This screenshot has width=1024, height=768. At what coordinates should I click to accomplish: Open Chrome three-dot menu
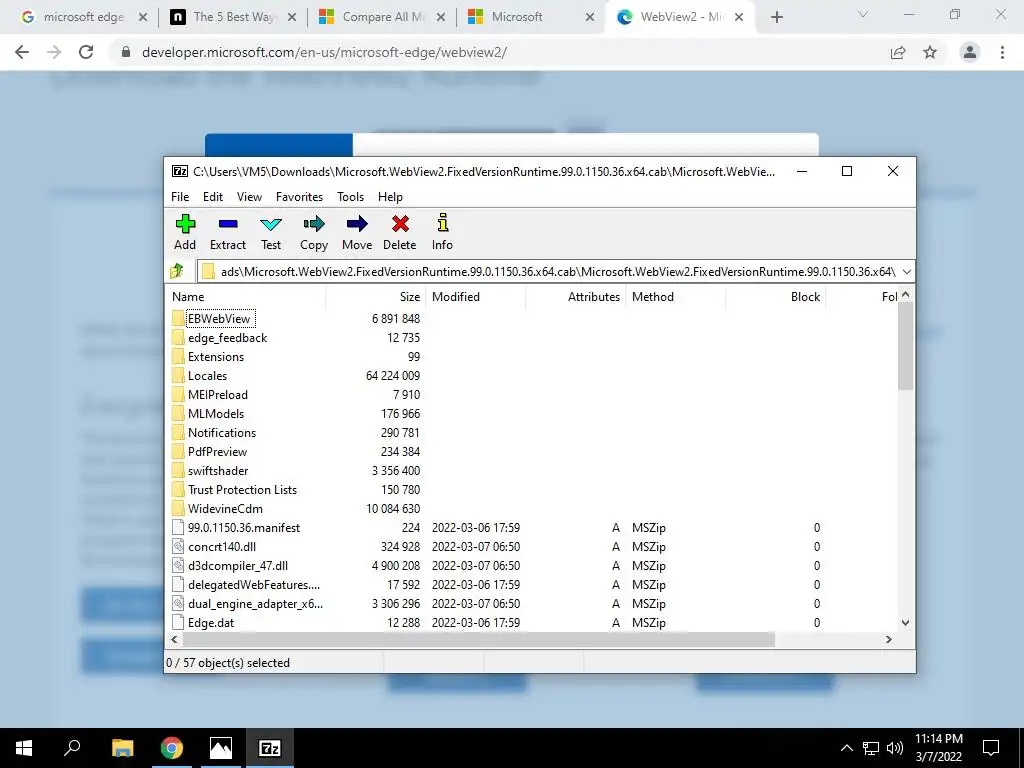pyautogui.click(x=1002, y=52)
